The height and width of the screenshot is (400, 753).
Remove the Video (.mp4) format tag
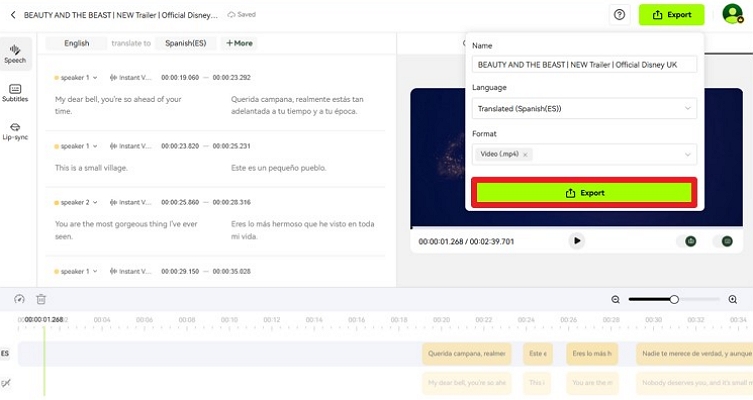point(526,155)
